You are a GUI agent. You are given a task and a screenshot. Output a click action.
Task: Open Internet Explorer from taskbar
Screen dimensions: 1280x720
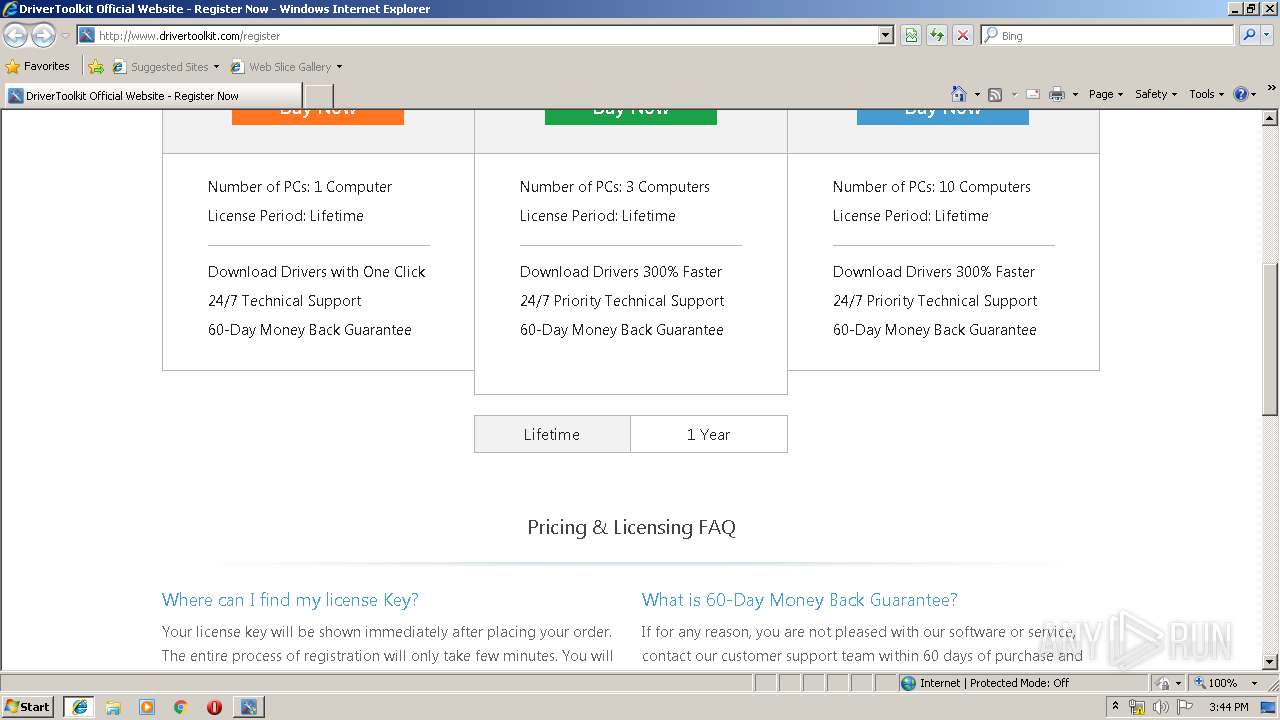coord(79,707)
